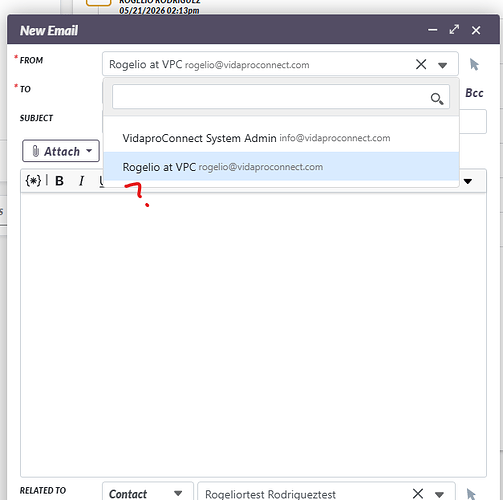503x500 pixels.
Task: Open the Contact type dropdown
Action: (x=148, y=493)
